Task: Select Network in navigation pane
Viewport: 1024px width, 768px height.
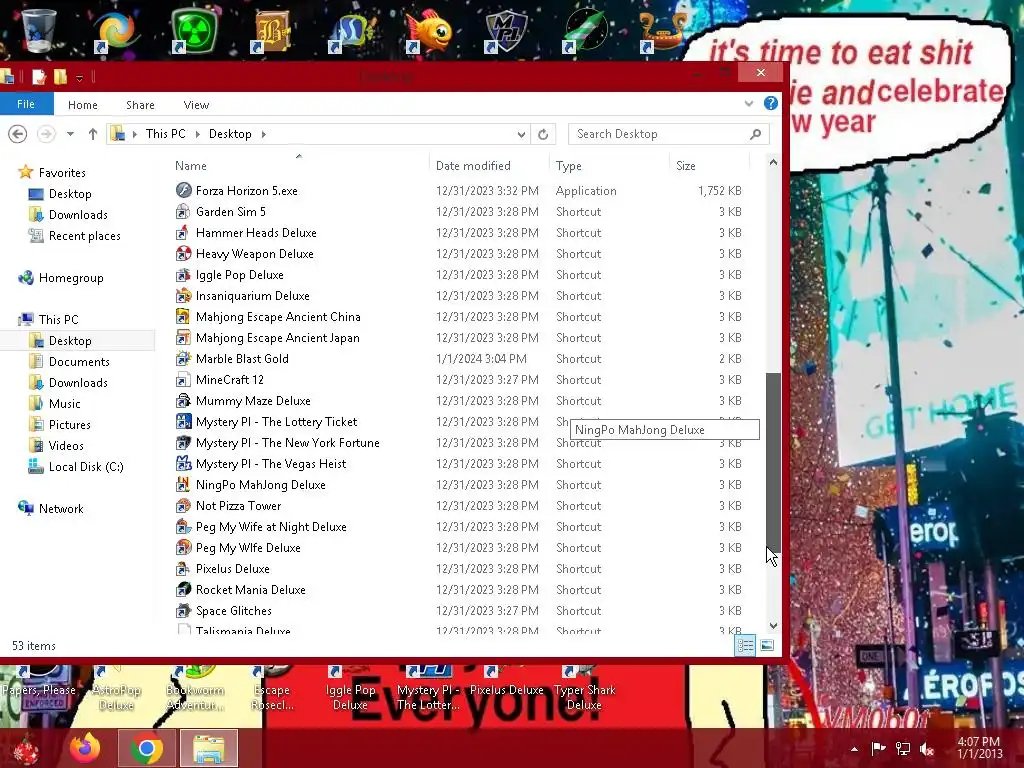Action: pyautogui.click(x=61, y=509)
